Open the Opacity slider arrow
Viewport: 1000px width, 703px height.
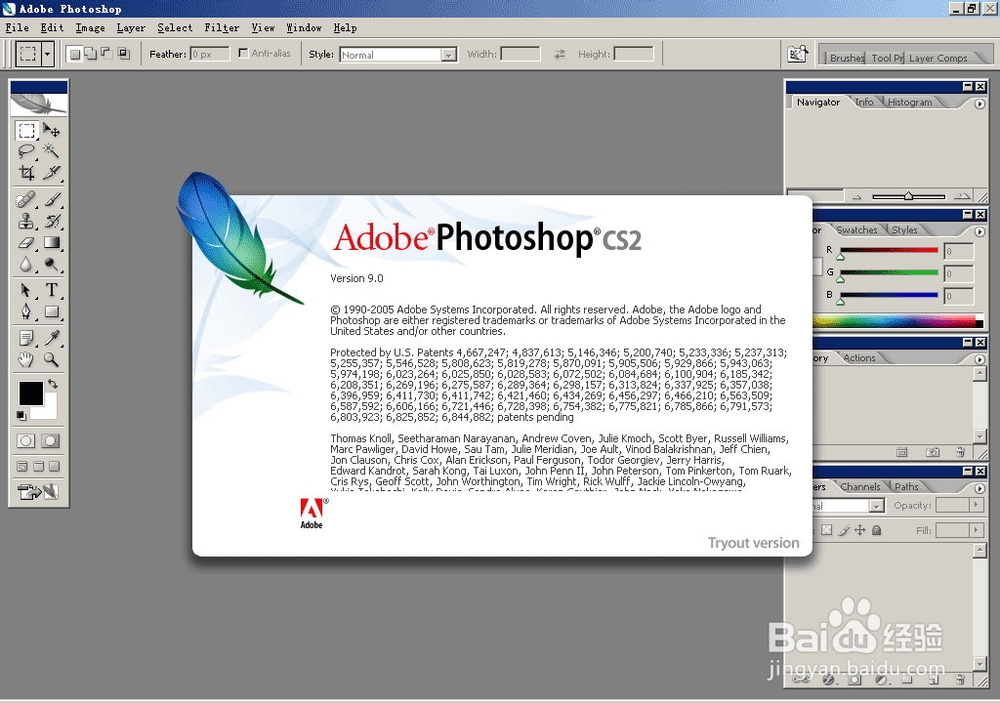976,505
